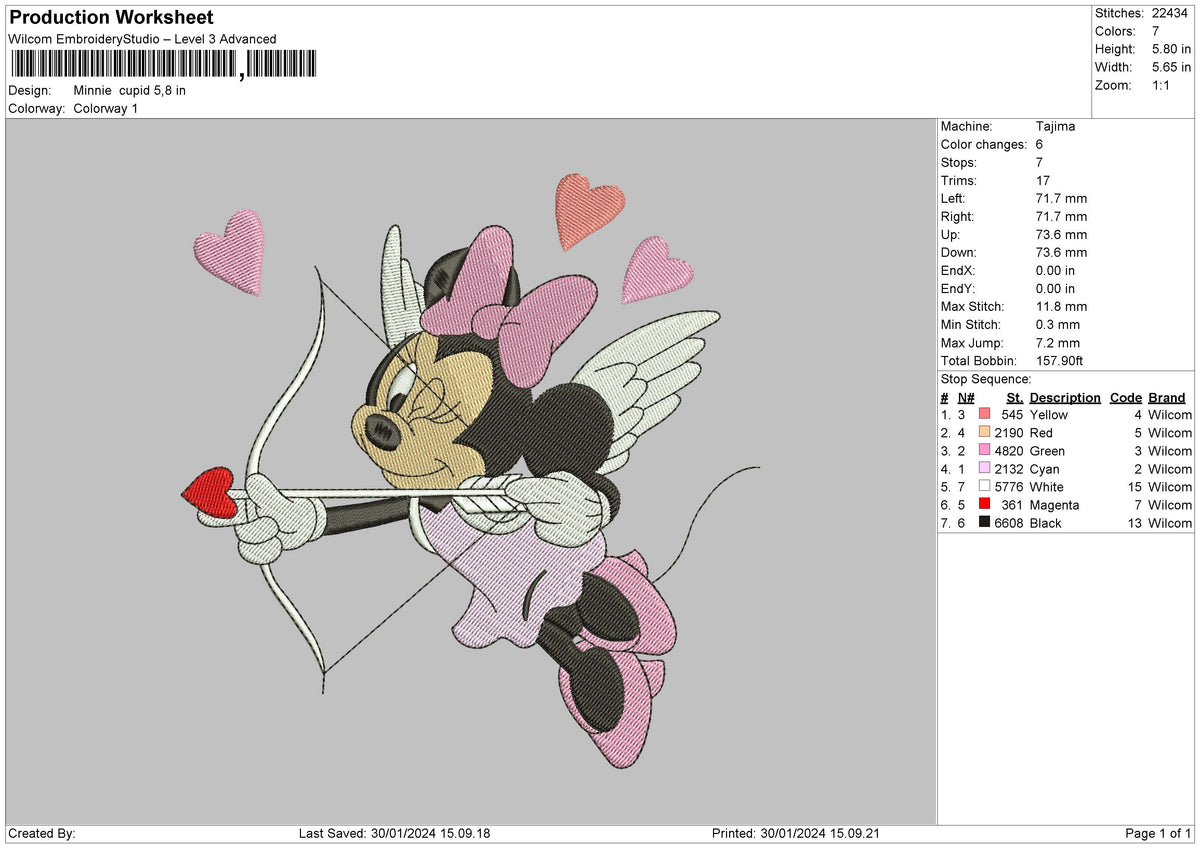This screenshot has width=1200, height=848.
Task: Click the Minnie cupid embroidery design preview
Action: [x=470, y=470]
